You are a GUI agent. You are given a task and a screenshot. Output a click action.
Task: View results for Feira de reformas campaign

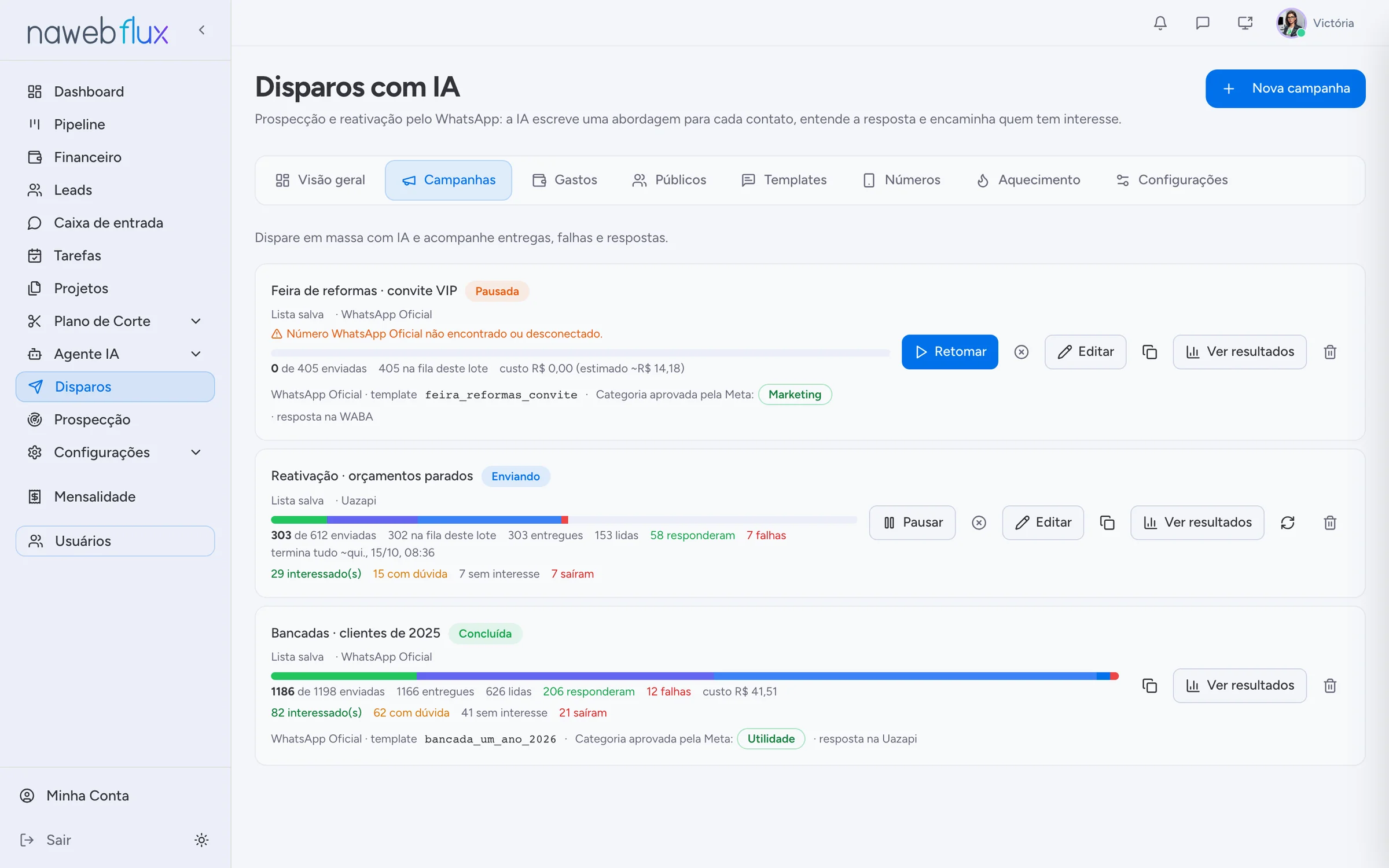point(1240,352)
